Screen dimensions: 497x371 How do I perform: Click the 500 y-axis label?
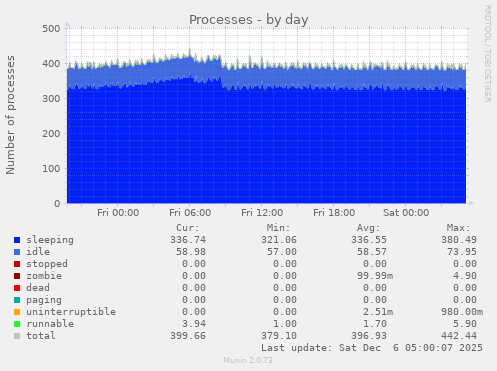[51, 29]
